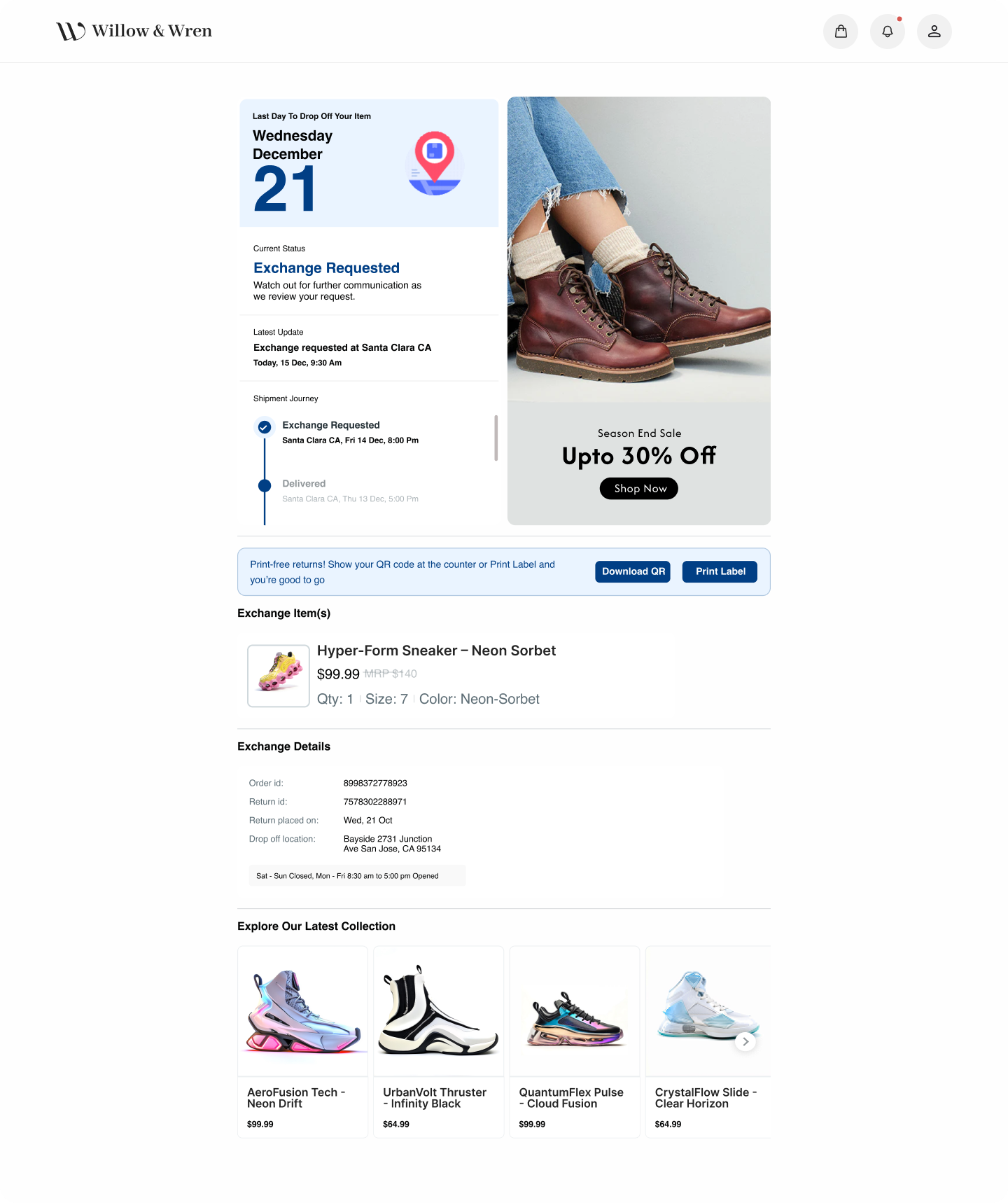Viewport: 1008px width, 1203px height.
Task: Click the brown boots sale banner image
Action: (639, 249)
